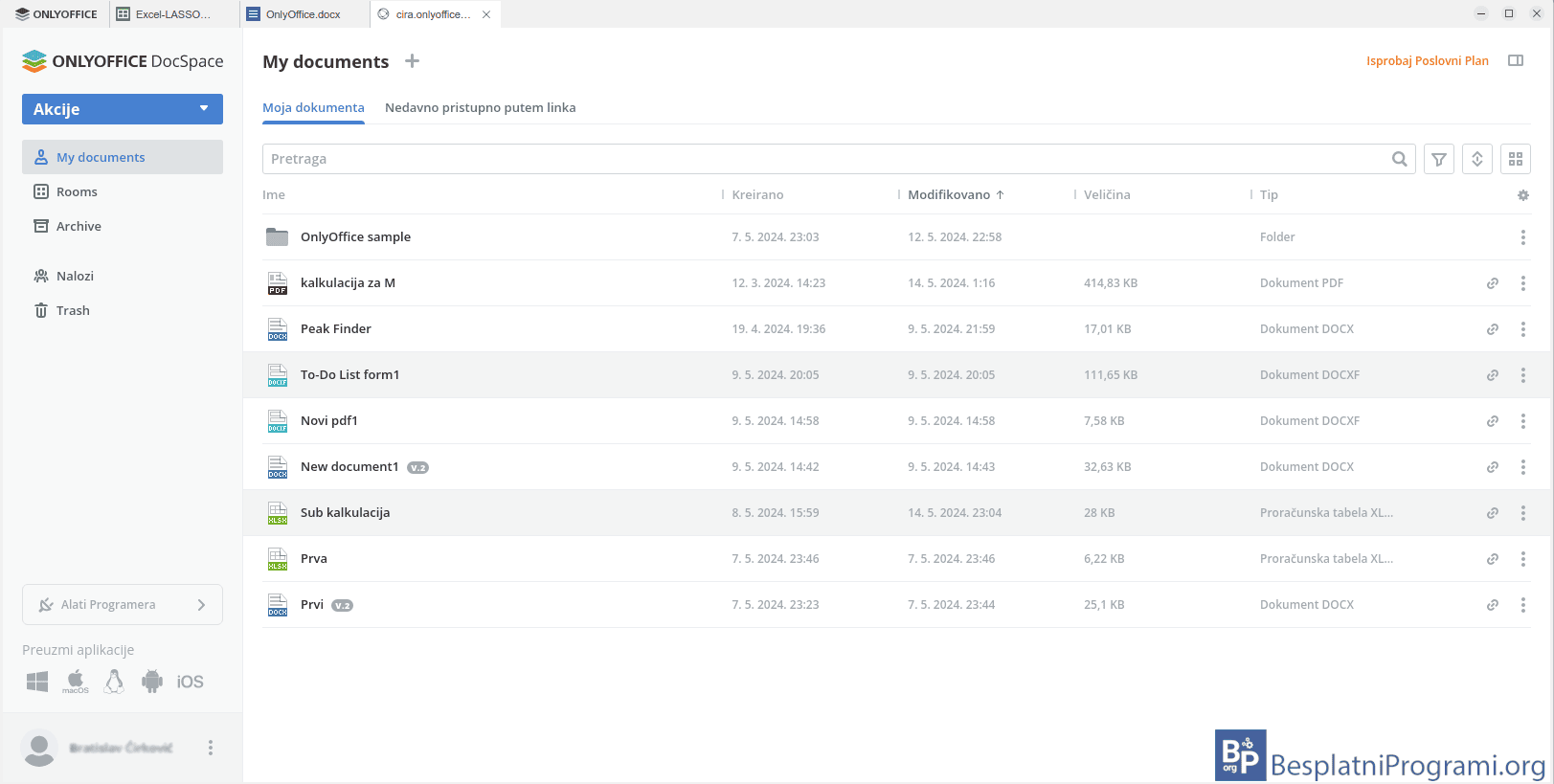The width and height of the screenshot is (1554, 784).
Task: Open user profile menu dots
Action: click(211, 748)
